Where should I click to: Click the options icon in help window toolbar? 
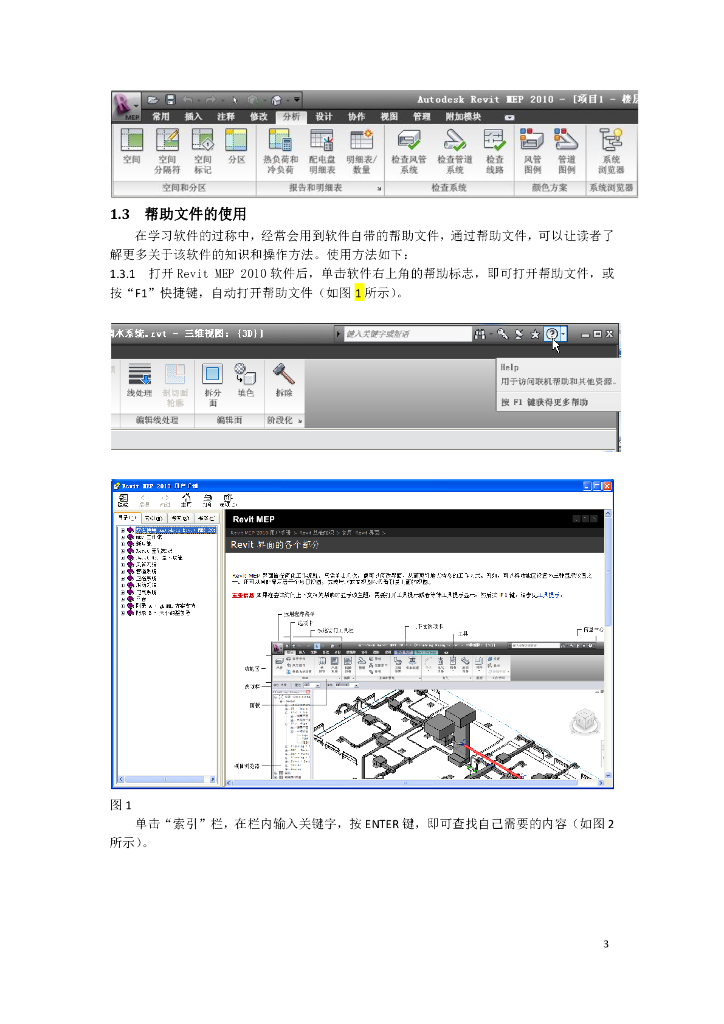click(x=228, y=500)
